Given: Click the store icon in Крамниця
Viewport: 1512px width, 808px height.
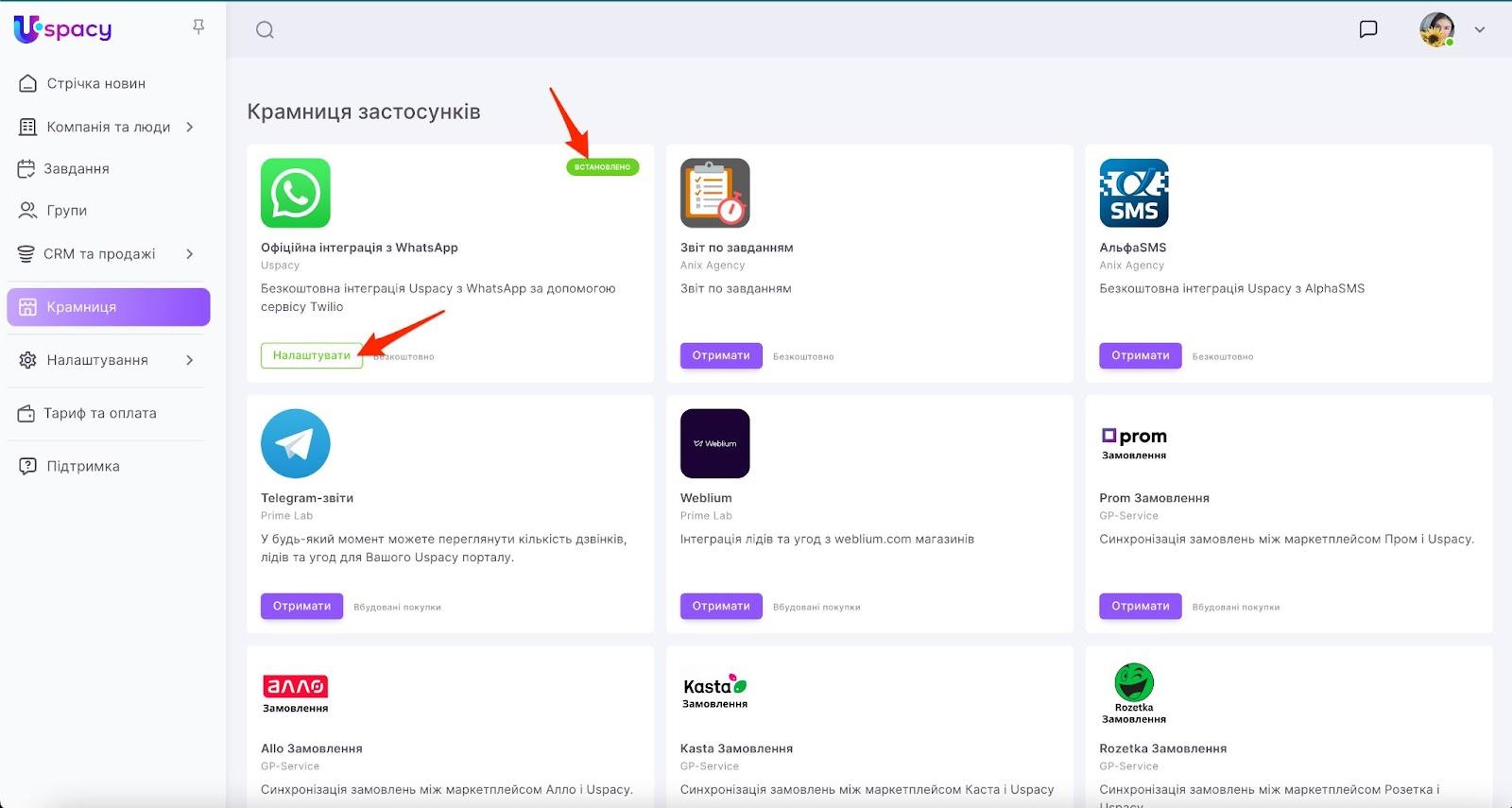Looking at the screenshot, I should click(27, 307).
